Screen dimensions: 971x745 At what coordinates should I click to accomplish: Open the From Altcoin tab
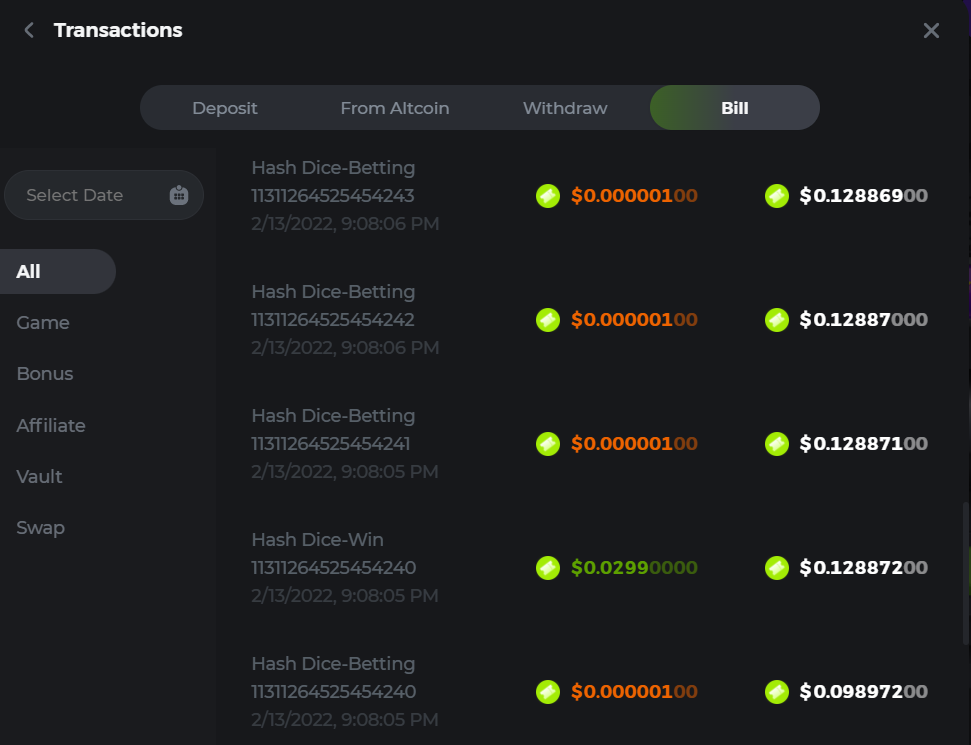[394, 108]
